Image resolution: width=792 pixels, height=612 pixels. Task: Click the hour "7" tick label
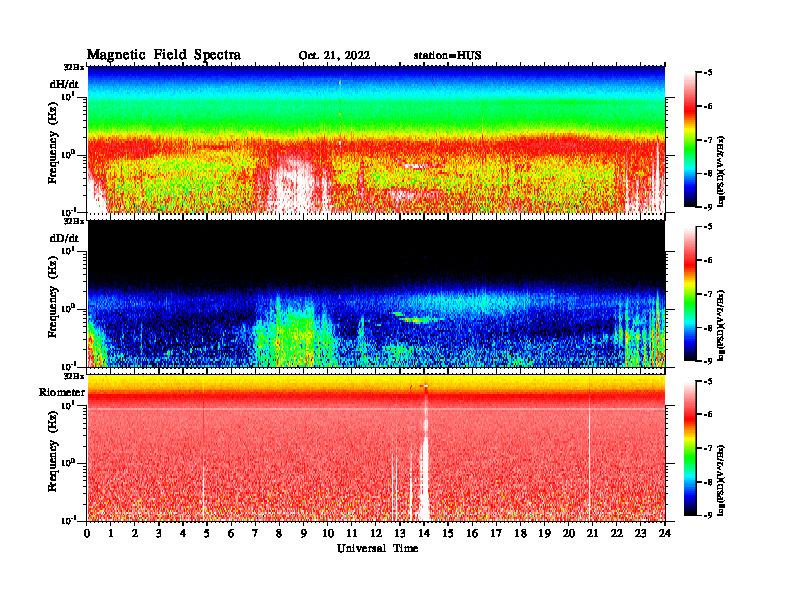[x=255, y=534]
